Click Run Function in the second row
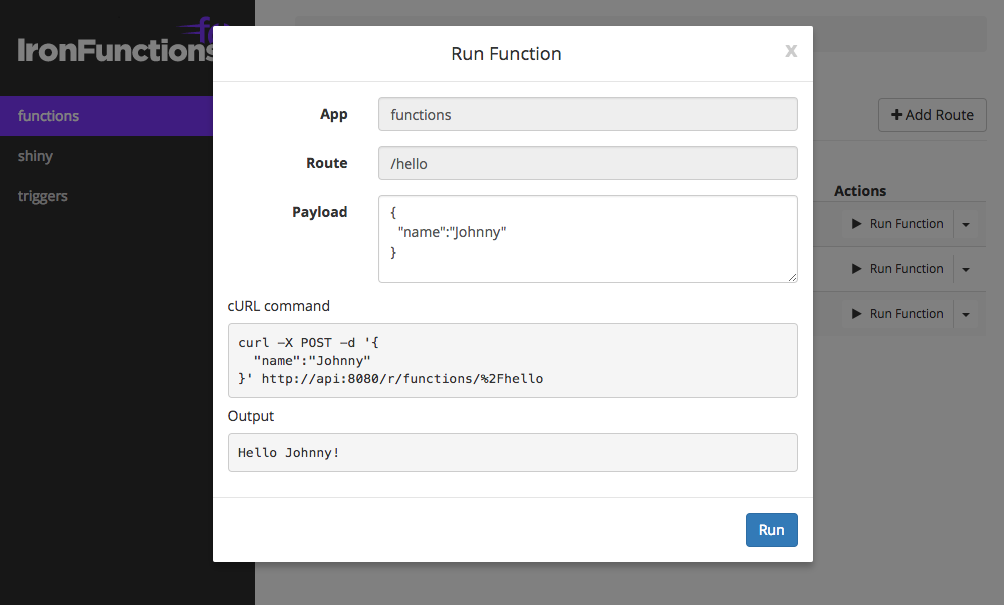The image size is (1004, 605). pyautogui.click(x=897, y=269)
